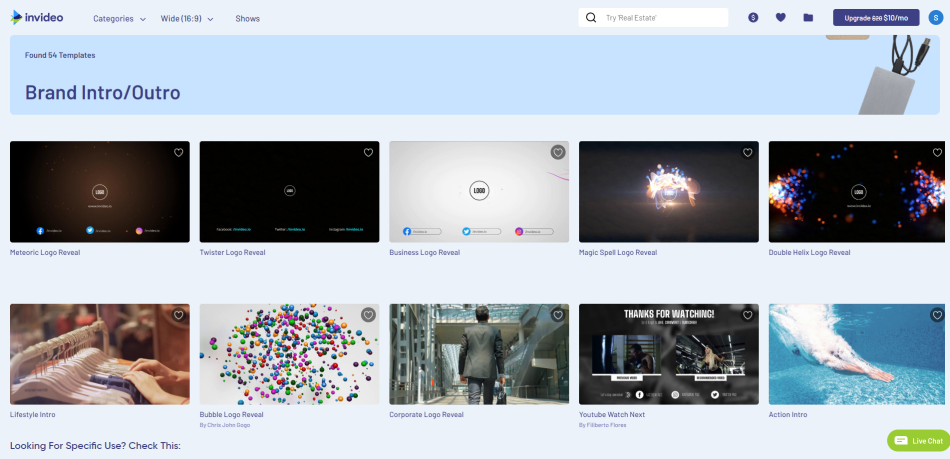The image size is (950, 459).
Task: Open the user profile avatar
Action: pos(932,18)
